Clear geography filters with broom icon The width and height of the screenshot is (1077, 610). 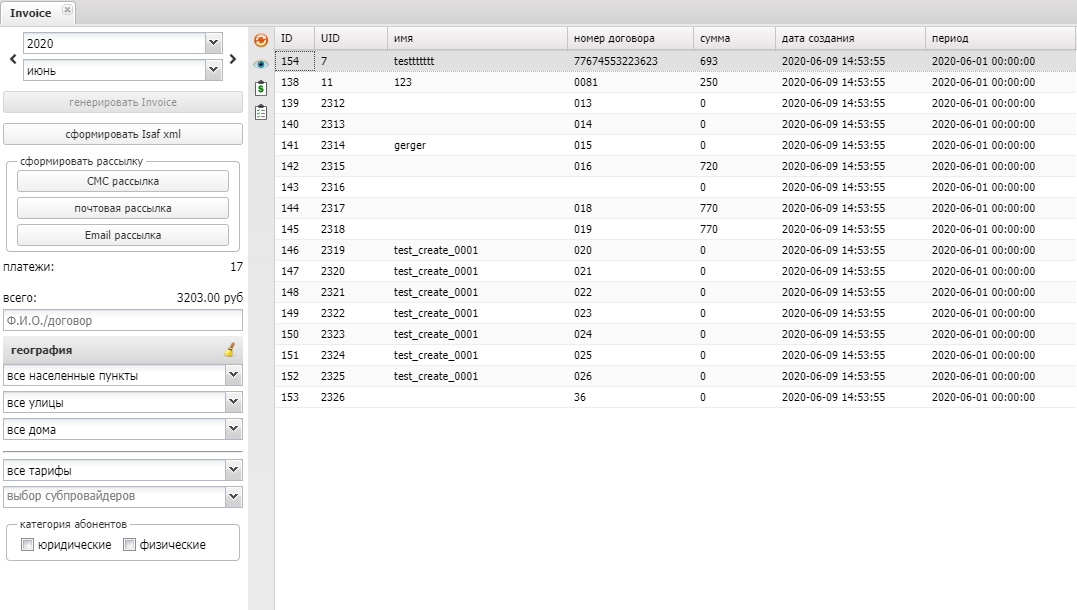tap(230, 350)
